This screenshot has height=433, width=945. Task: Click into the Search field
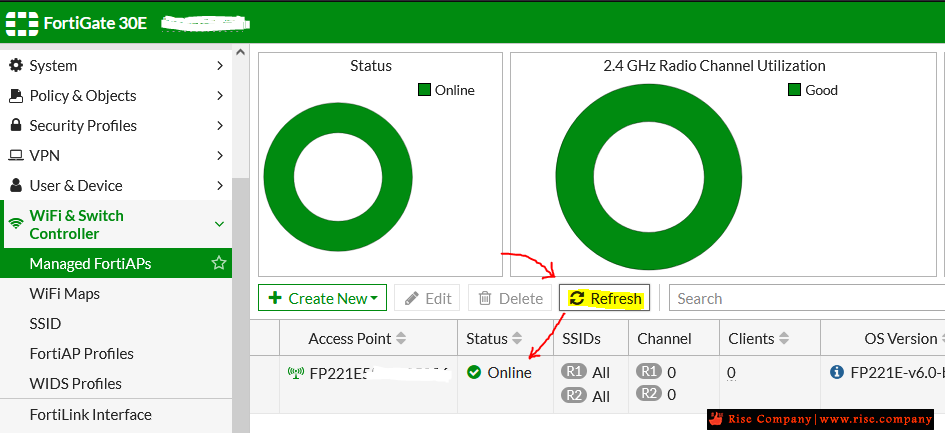click(806, 298)
